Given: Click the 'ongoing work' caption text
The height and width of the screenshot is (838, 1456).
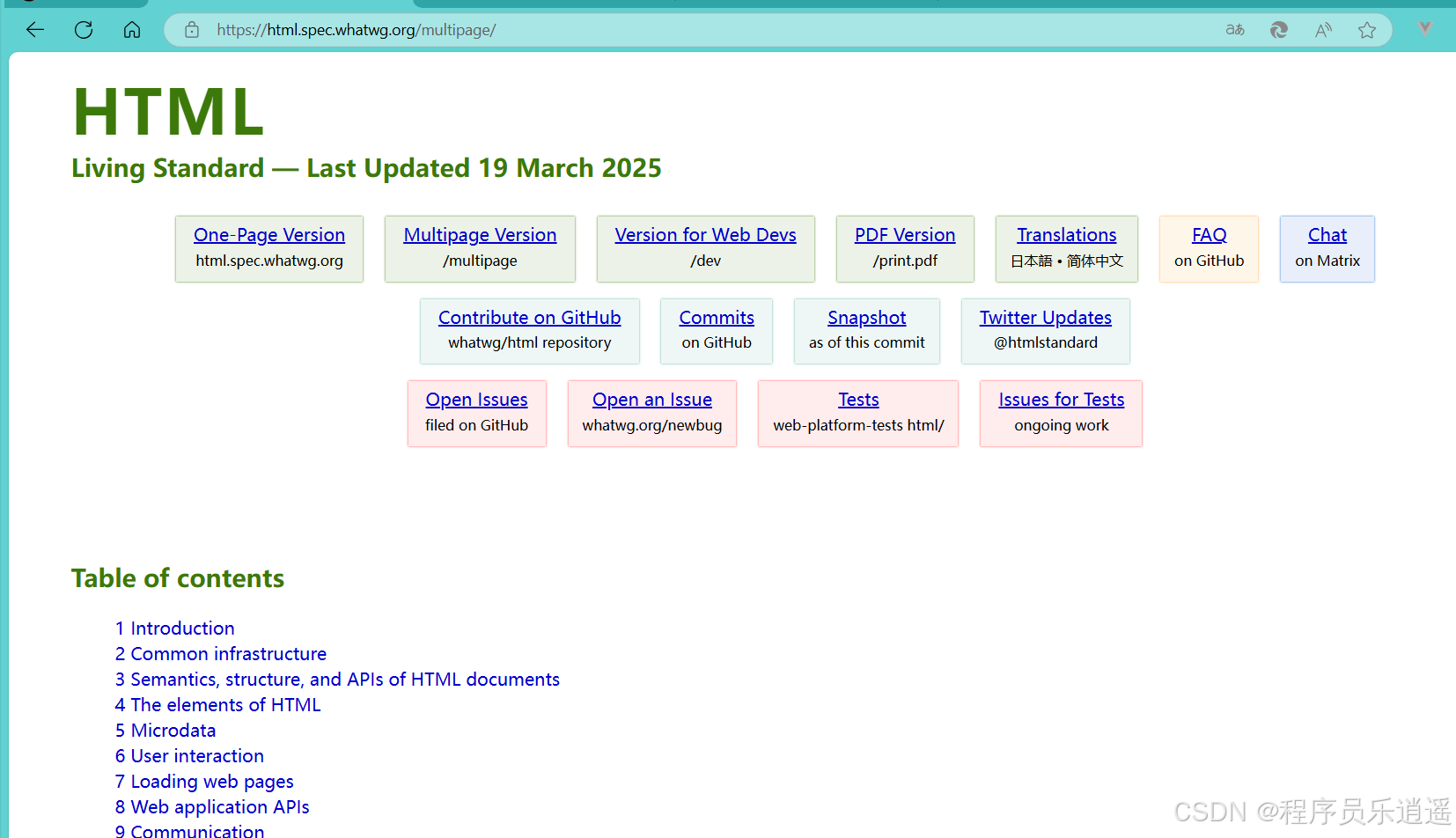Looking at the screenshot, I should (x=1062, y=425).
